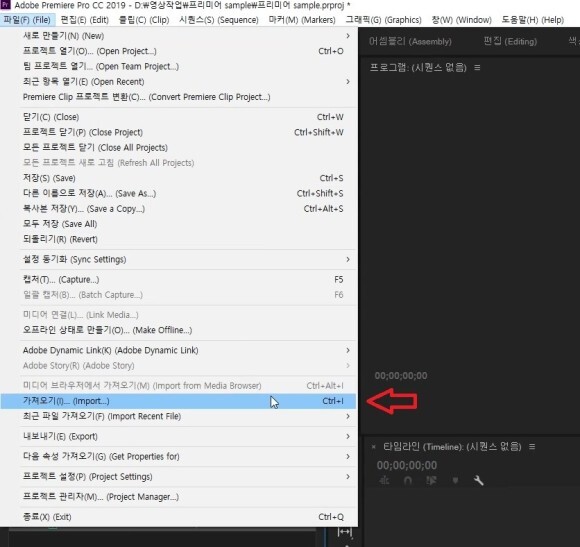Toggle Snap magnet in the Timeline
The width and height of the screenshot is (580, 547).
(x=408, y=480)
